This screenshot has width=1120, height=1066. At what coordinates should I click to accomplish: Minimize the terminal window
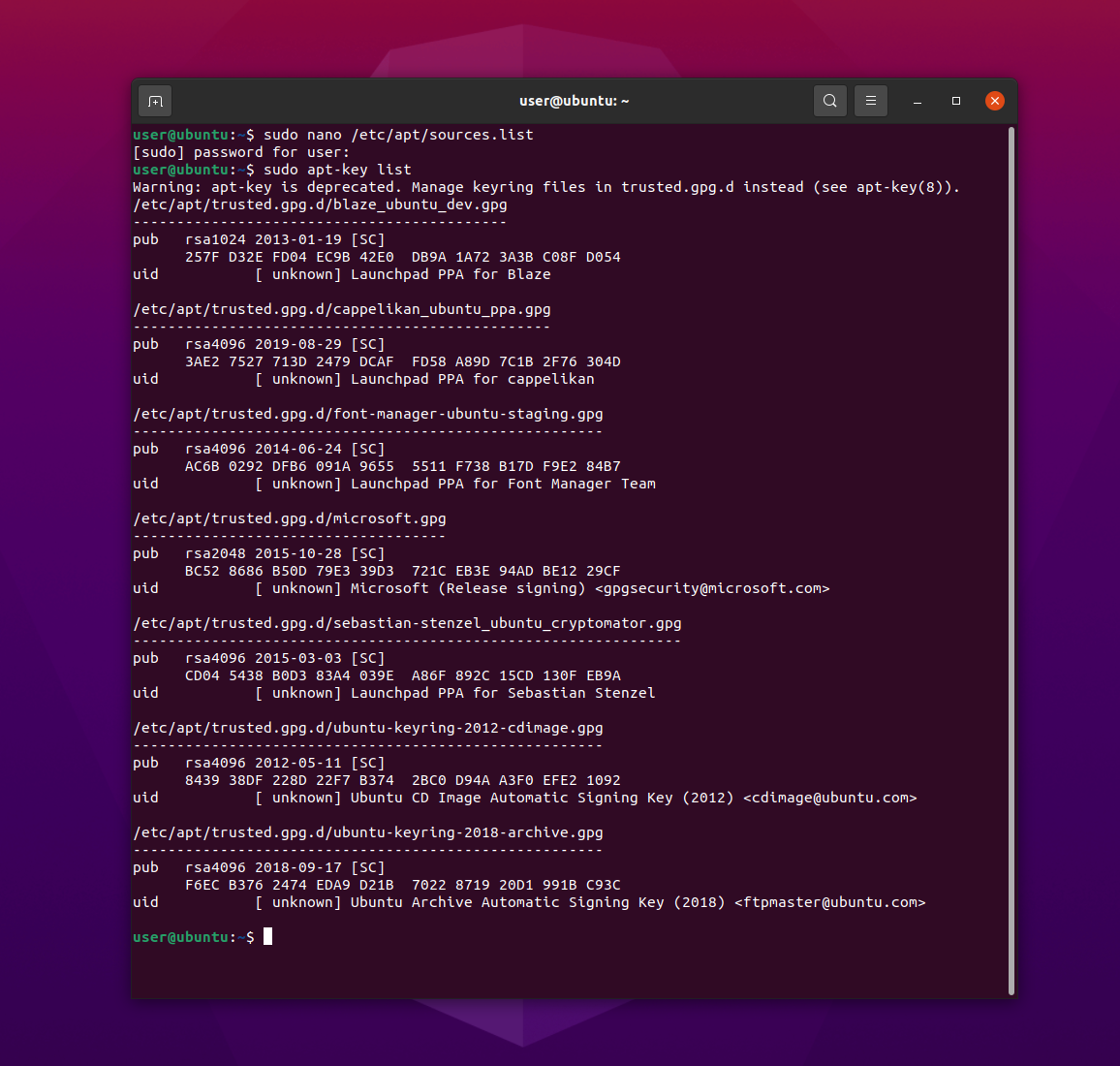[x=917, y=101]
